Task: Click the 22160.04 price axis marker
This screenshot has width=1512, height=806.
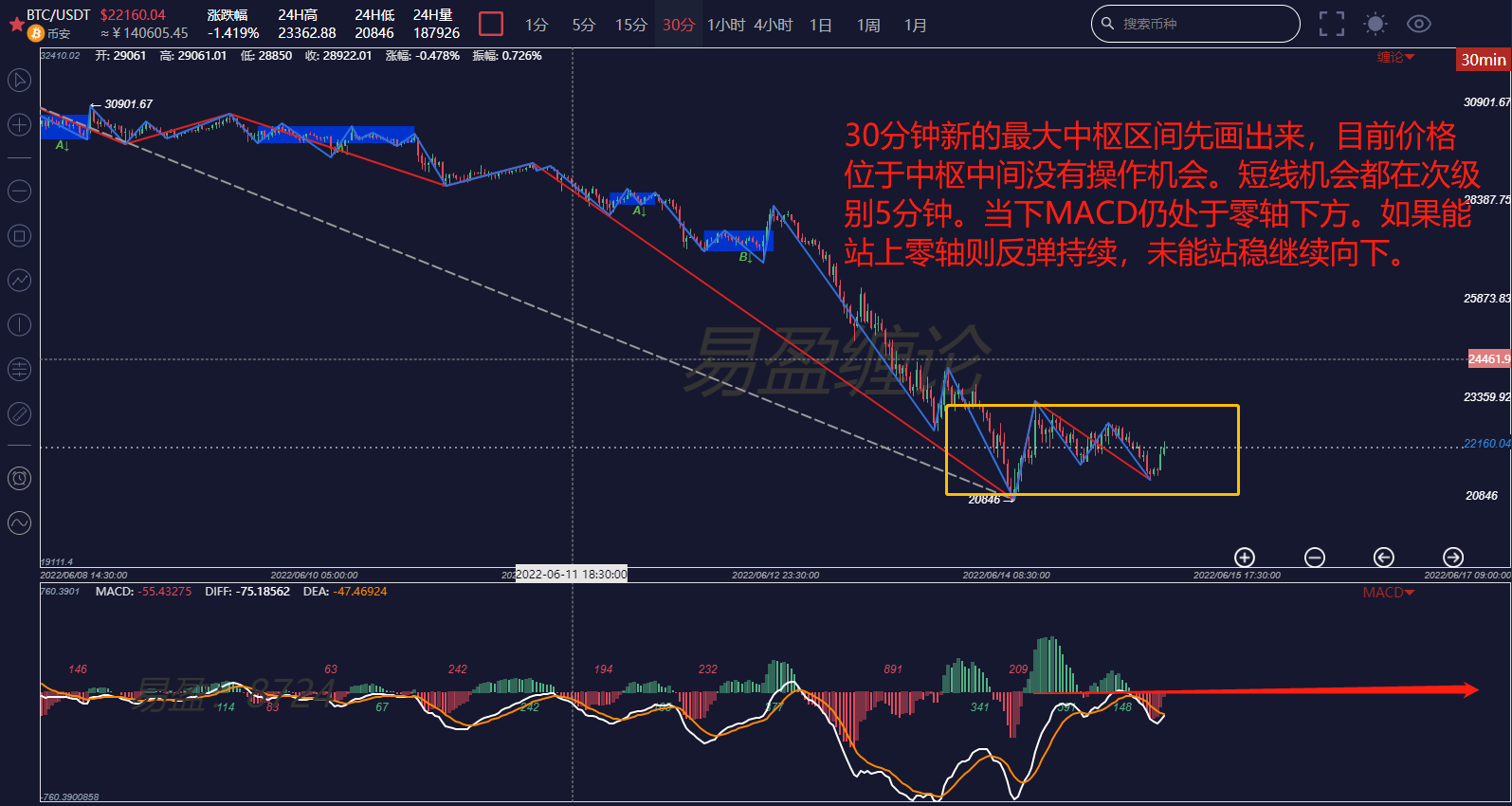Action: [1487, 443]
